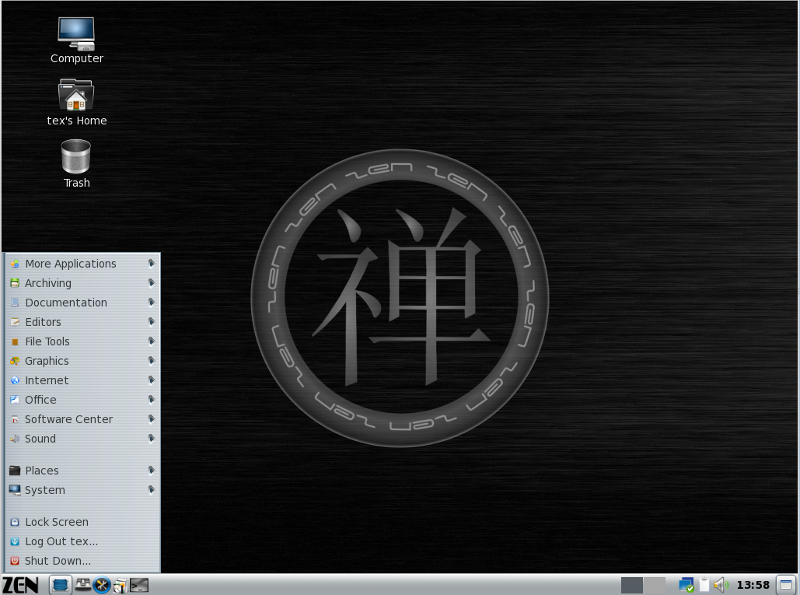Switch to the first dark workspace

click(632, 585)
